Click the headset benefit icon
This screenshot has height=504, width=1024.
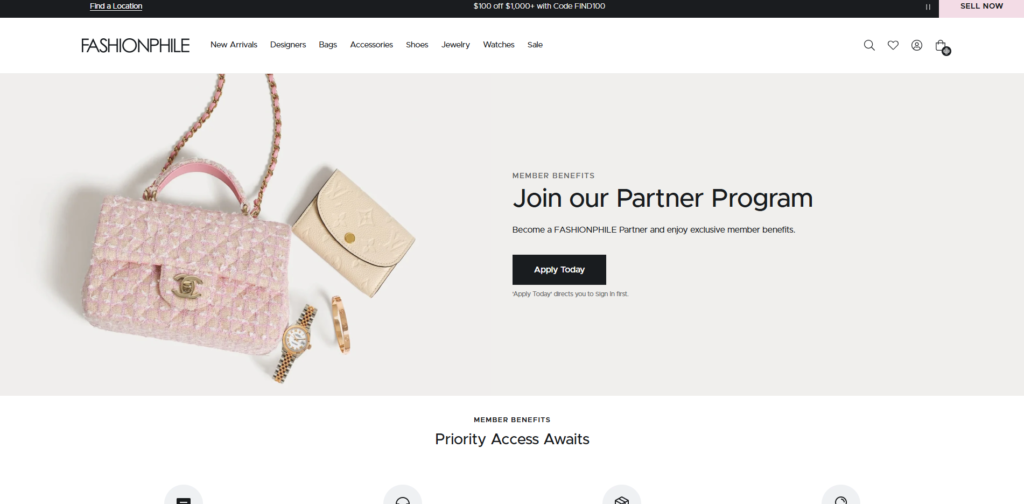tap(402, 497)
